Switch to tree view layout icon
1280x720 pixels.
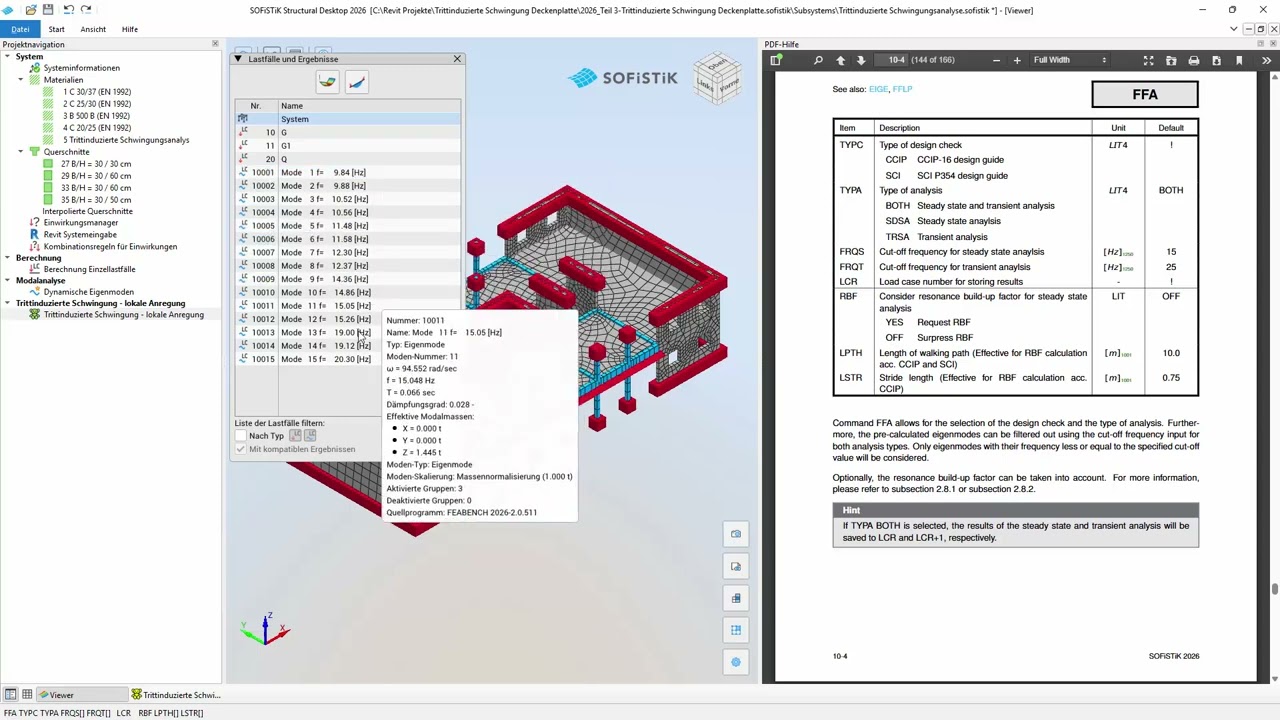click(10, 694)
